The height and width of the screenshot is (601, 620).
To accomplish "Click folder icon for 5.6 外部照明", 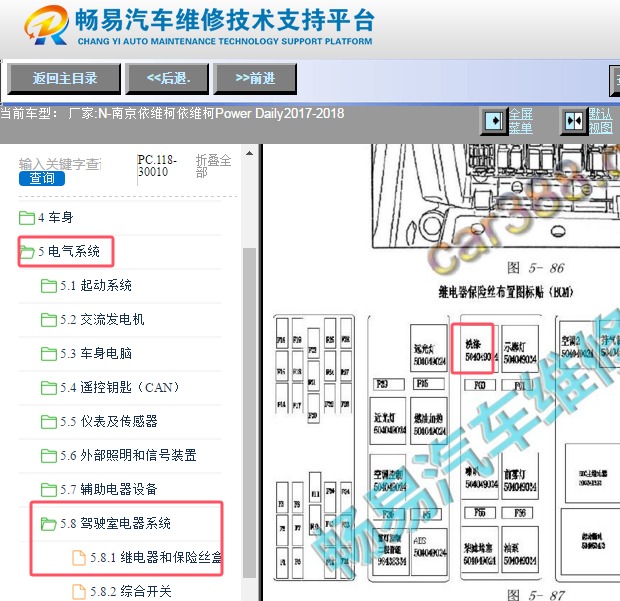I will (x=49, y=455).
